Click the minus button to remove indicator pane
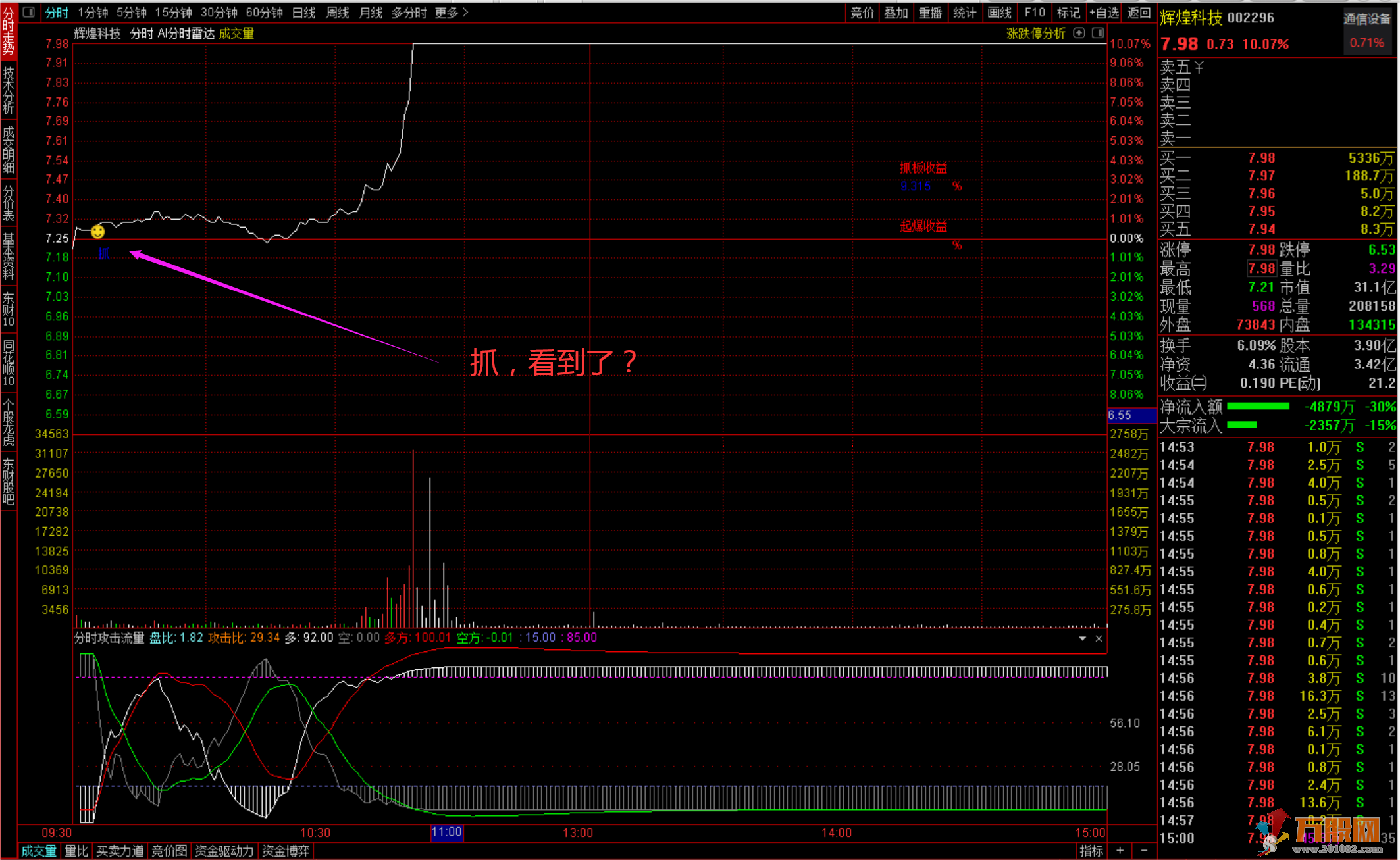 pyautogui.click(x=1144, y=851)
